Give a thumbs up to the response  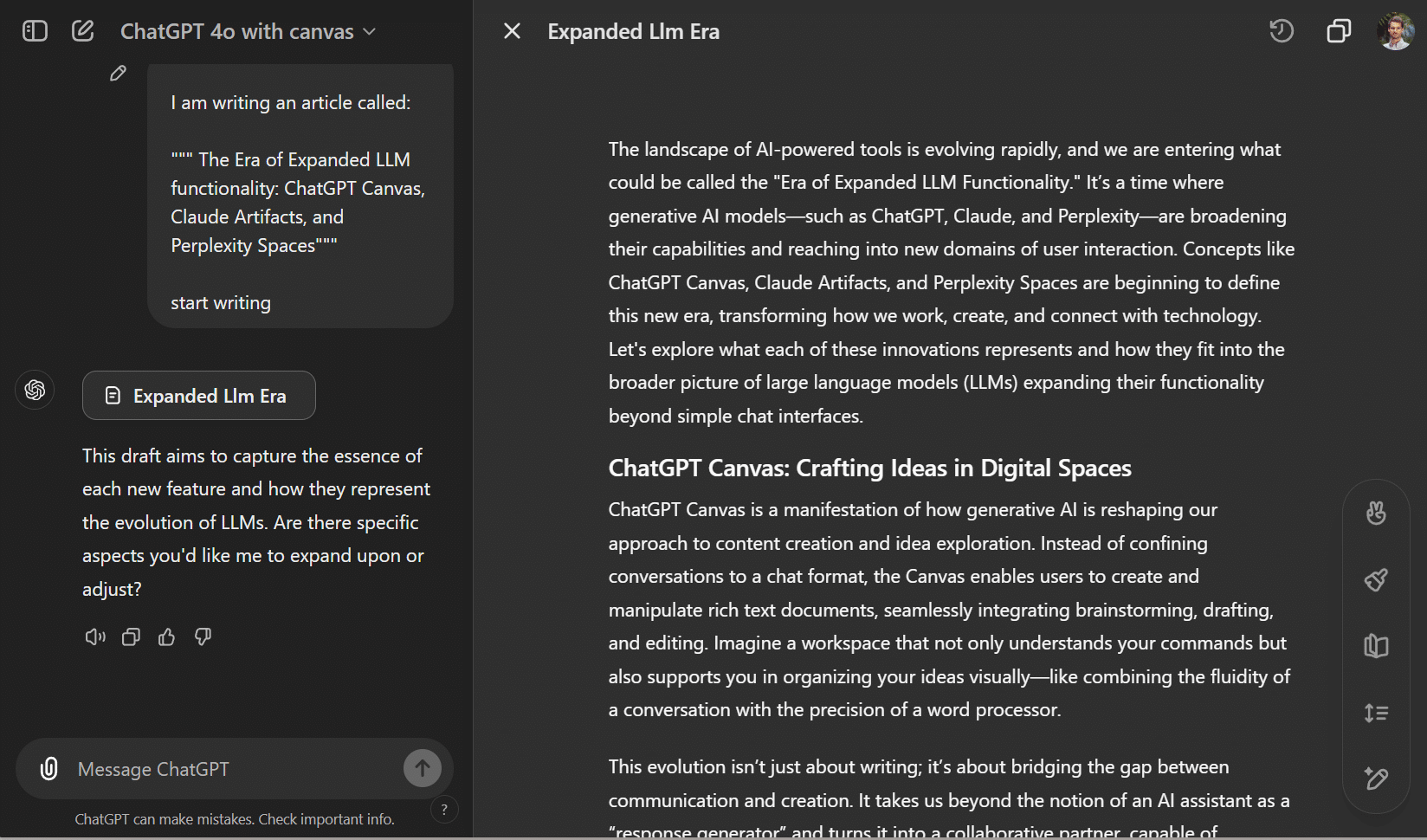tap(166, 636)
